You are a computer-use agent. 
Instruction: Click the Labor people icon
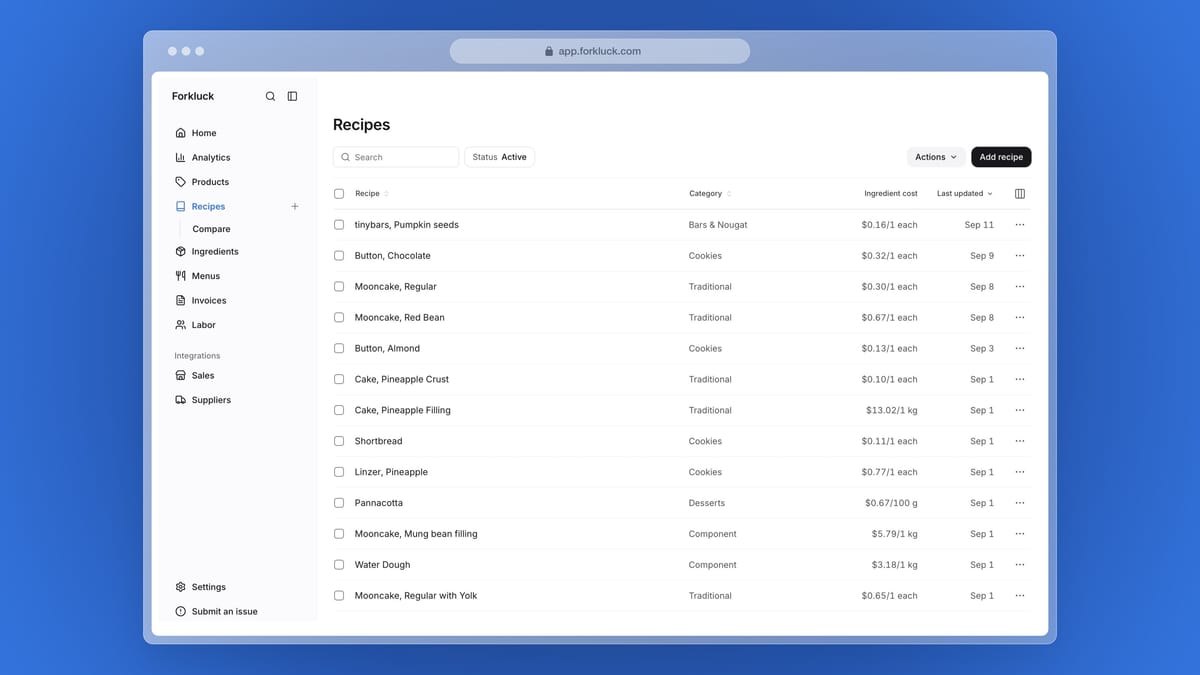coord(180,325)
